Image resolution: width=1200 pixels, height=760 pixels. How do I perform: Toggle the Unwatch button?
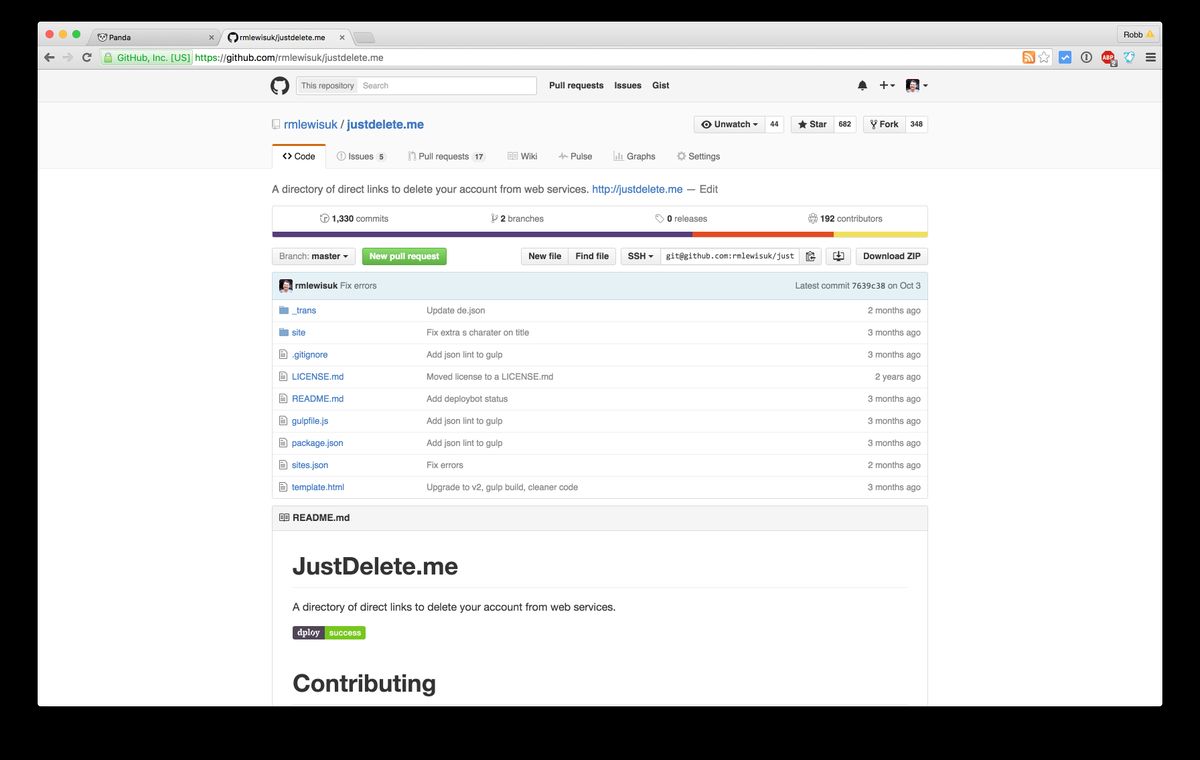[729, 124]
